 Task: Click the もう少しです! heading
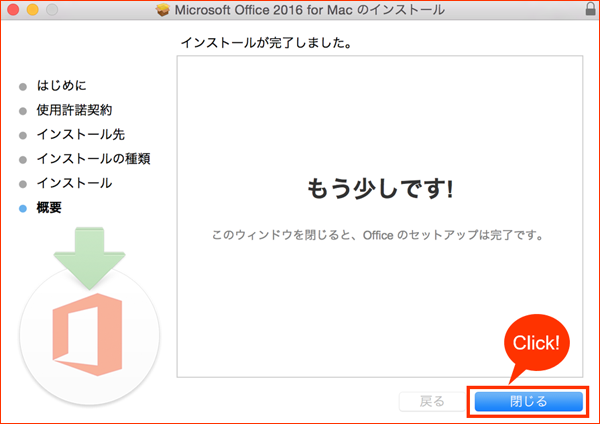point(380,189)
